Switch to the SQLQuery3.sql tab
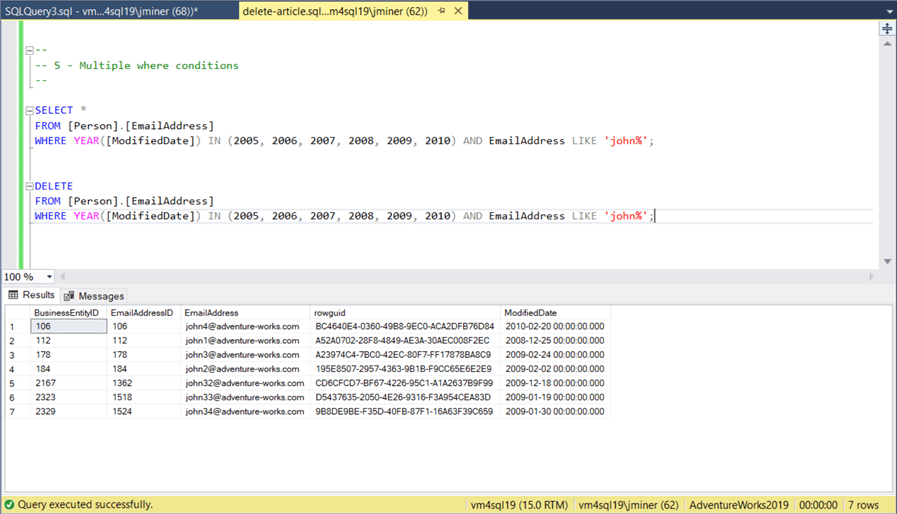This screenshot has width=897, height=514. (102, 11)
